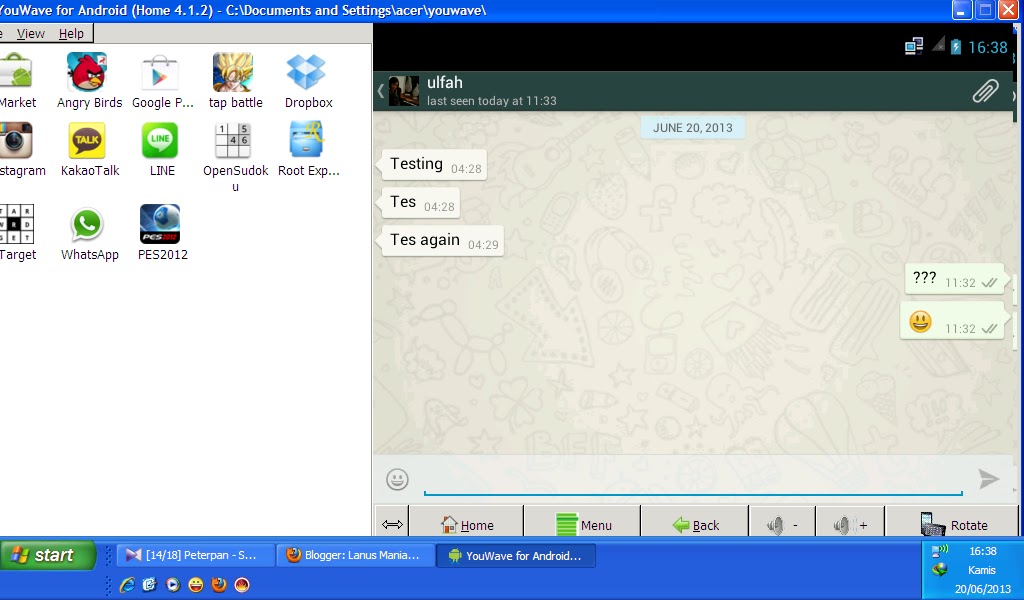1024x600 pixels.
Task: Open the Help menu
Action: 71,33
